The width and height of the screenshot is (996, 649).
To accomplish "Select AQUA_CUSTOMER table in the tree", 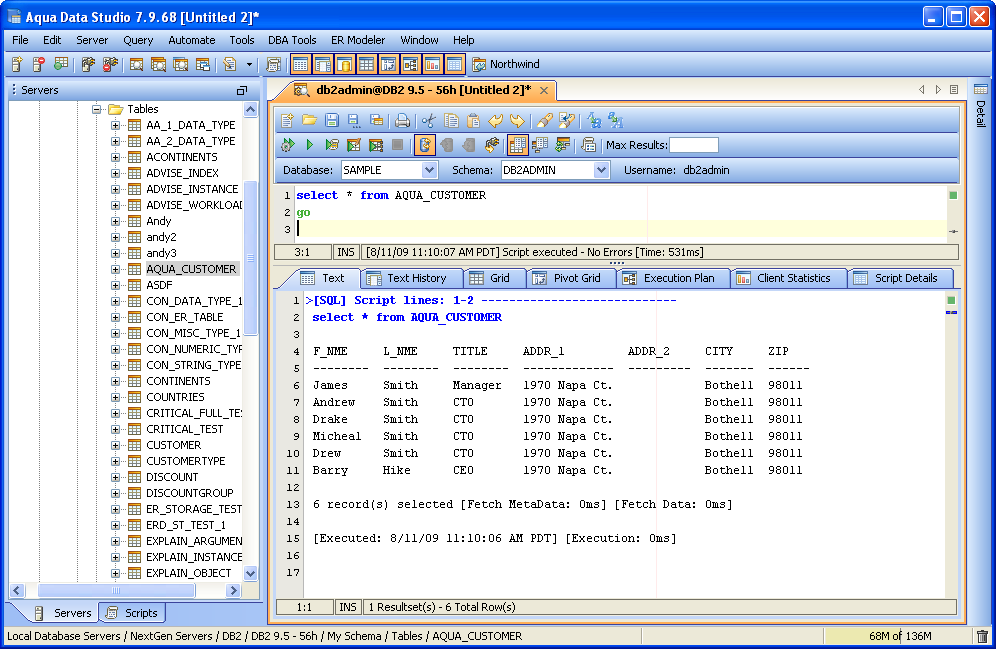I will [191, 269].
